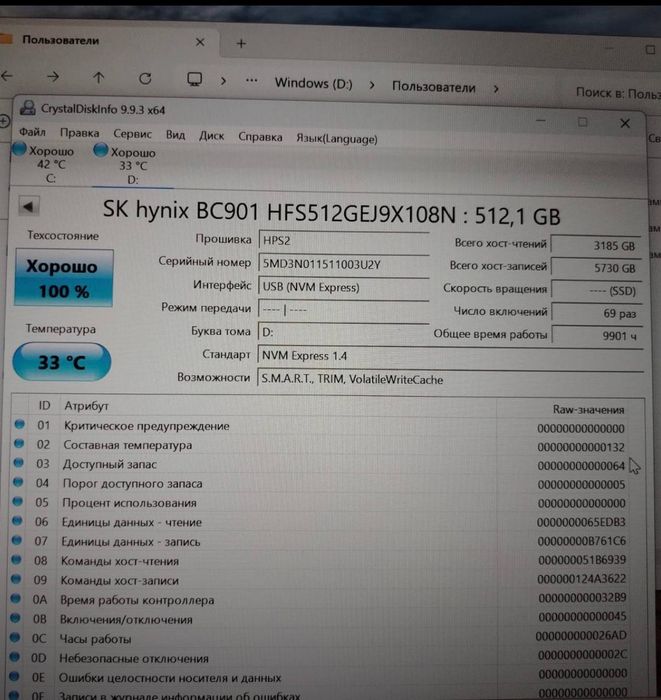
Task: Expand chevron after Windows (D:) breadcrumb
Action: click(x=372, y=85)
